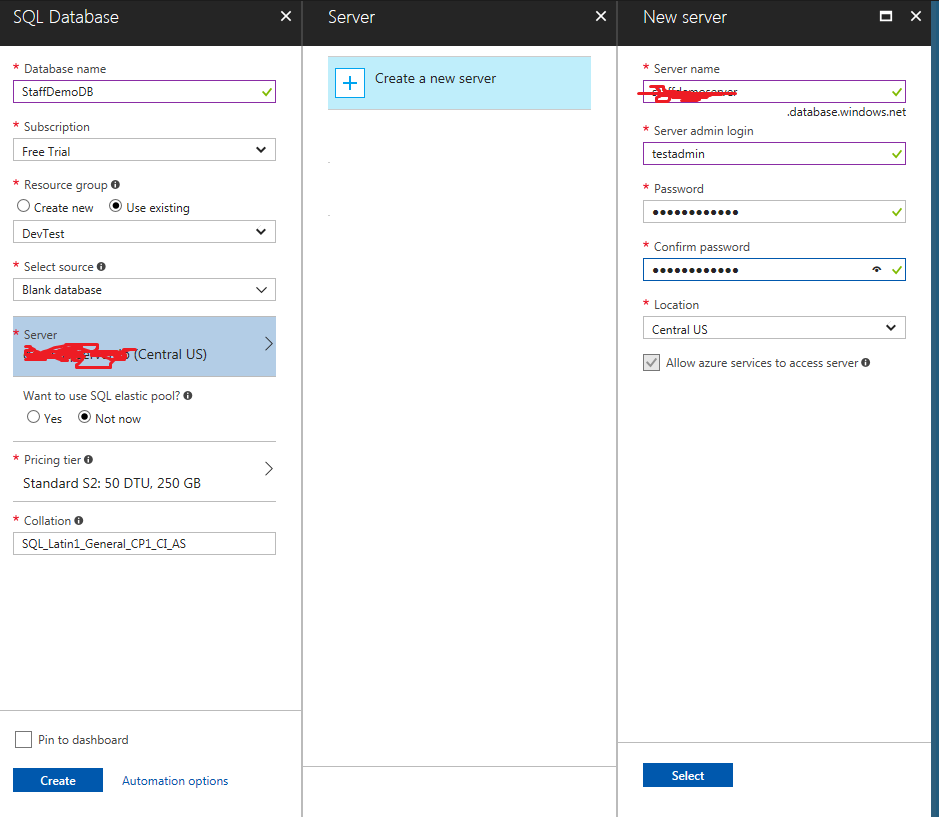The height and width of the screenshot is (817, 939).
Task: Maximize the New server blade
Action: tap(886, 16)
